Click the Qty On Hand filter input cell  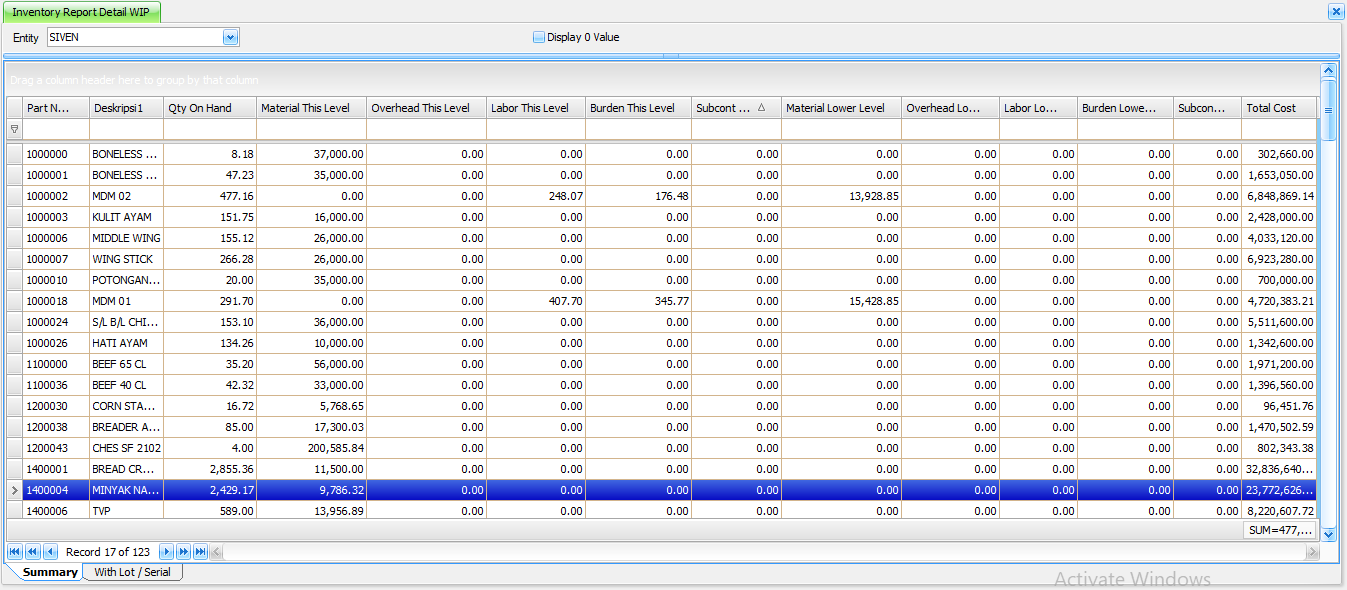coord(210,129)
